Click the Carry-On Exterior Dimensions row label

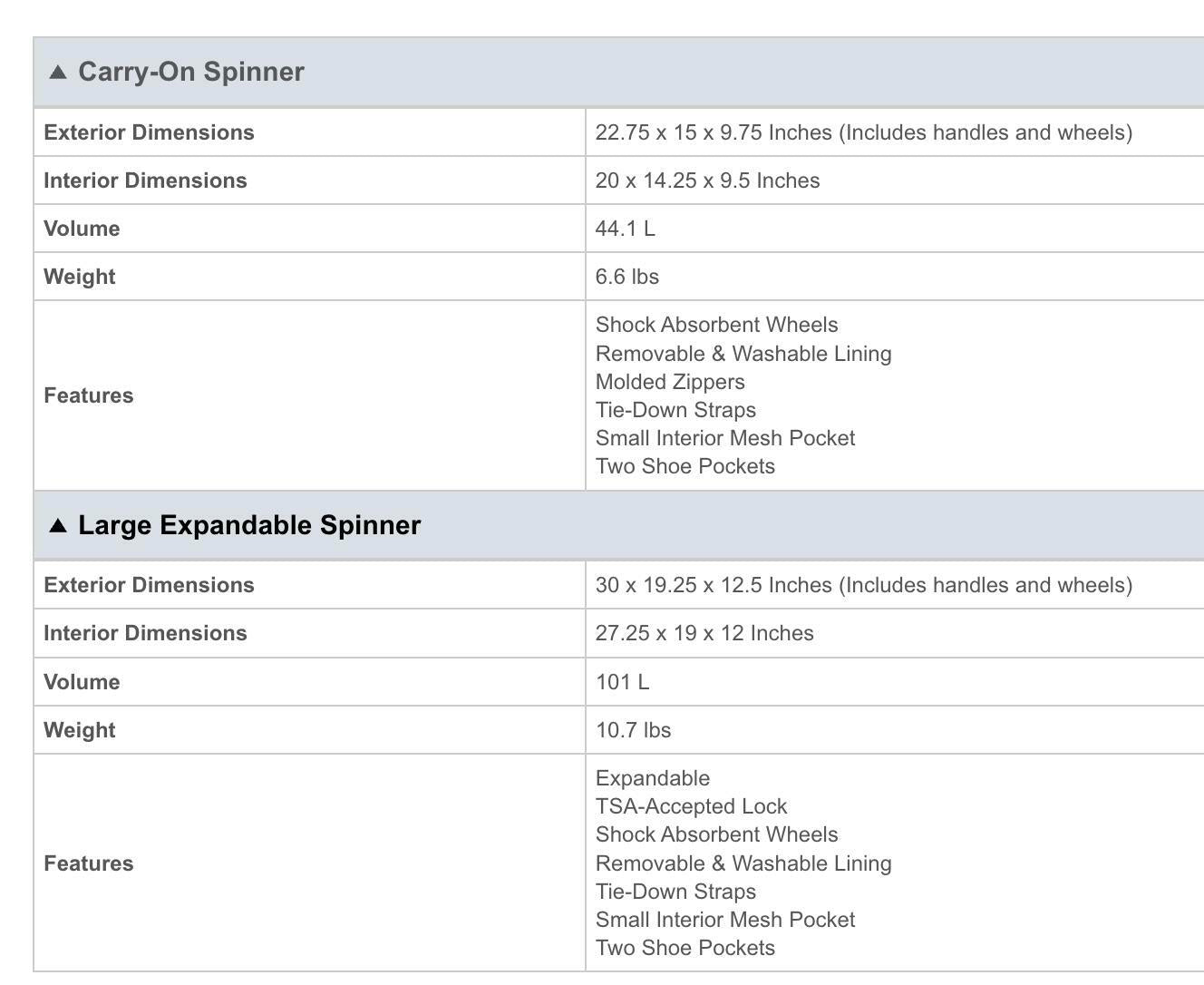[149, 132]
